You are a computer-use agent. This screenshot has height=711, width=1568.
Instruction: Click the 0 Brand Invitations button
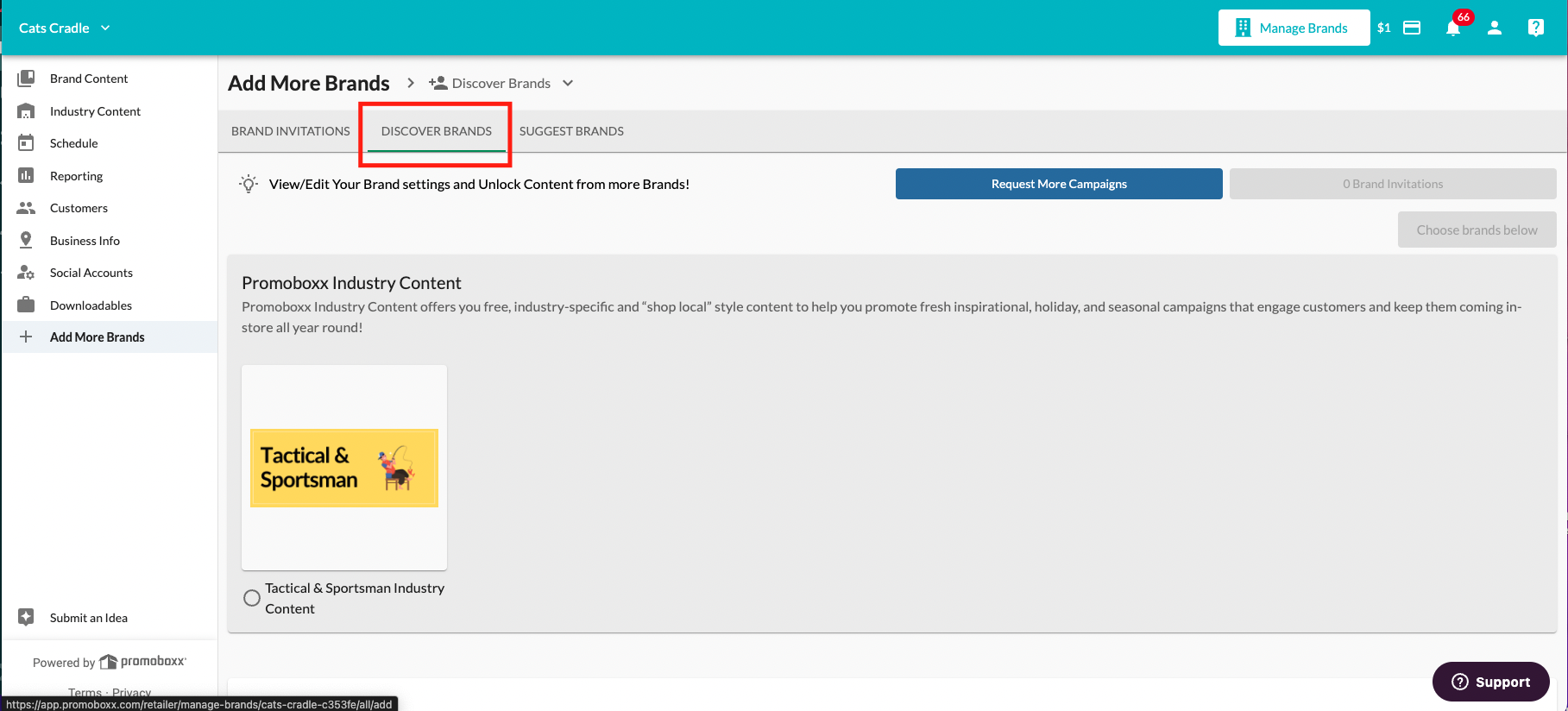click(1393, 184)
